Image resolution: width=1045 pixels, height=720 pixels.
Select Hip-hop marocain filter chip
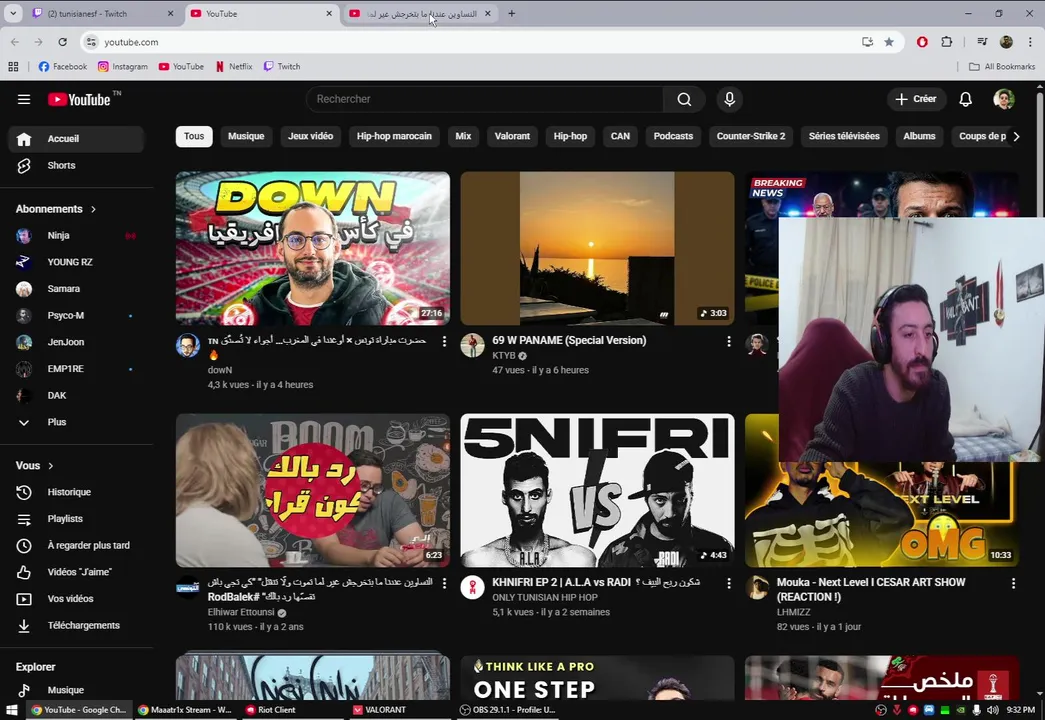(x=394, y=136)
